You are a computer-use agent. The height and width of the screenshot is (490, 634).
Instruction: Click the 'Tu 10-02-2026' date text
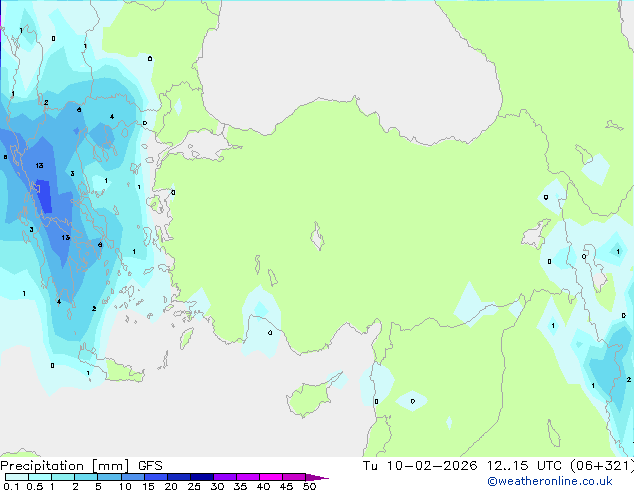point(420,466)
